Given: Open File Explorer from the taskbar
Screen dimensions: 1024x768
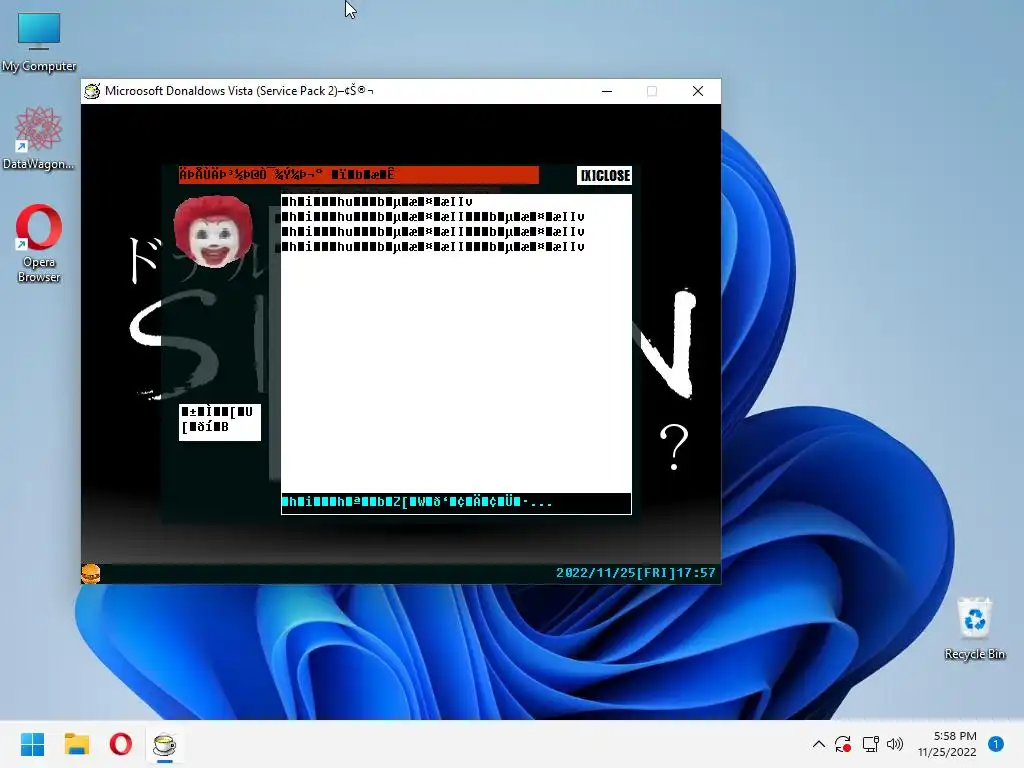Looking at the screenshot, I should 76,744.
